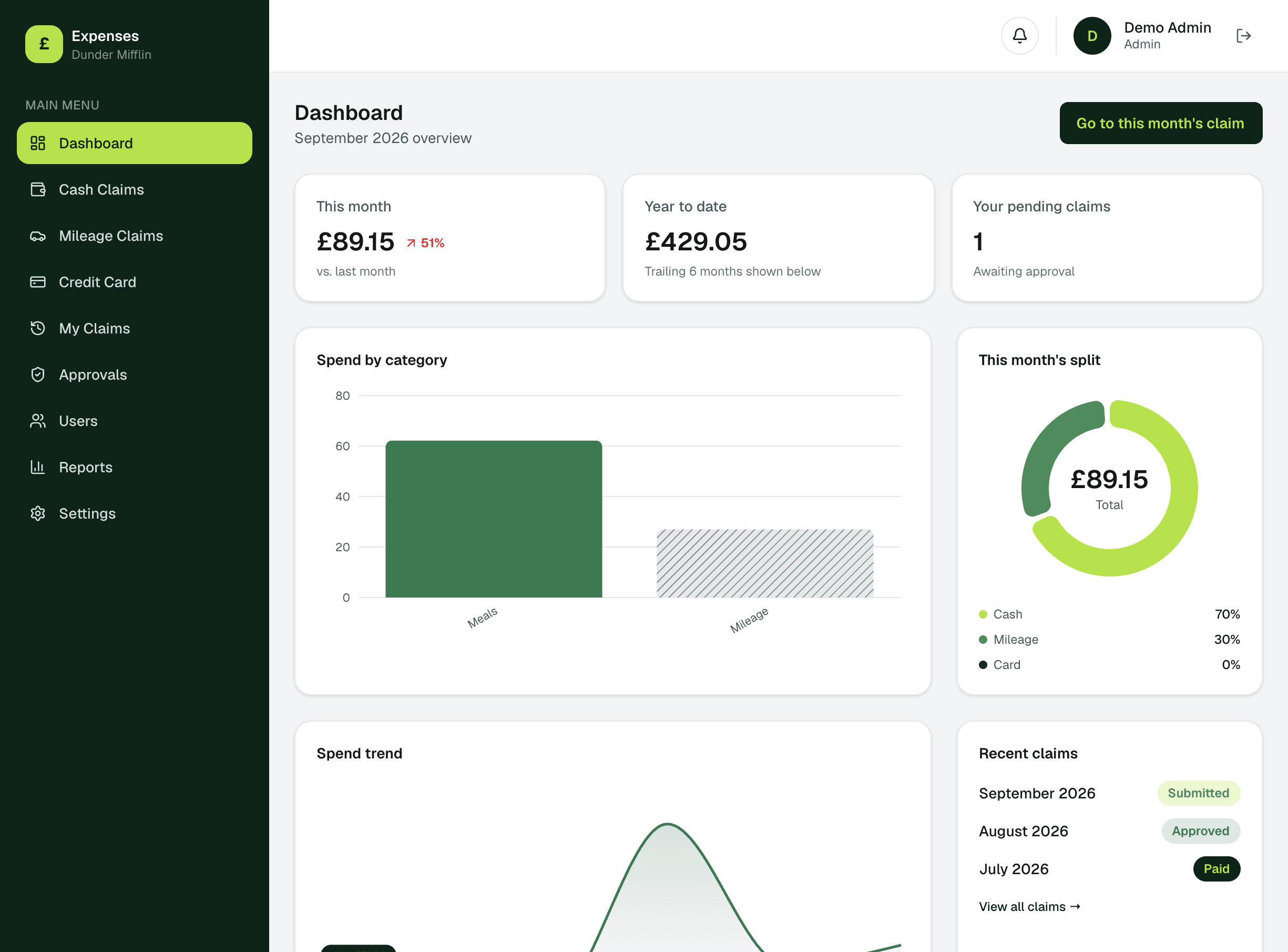
Task: Click the 51% increase indicator
Action: click(425, 243)
